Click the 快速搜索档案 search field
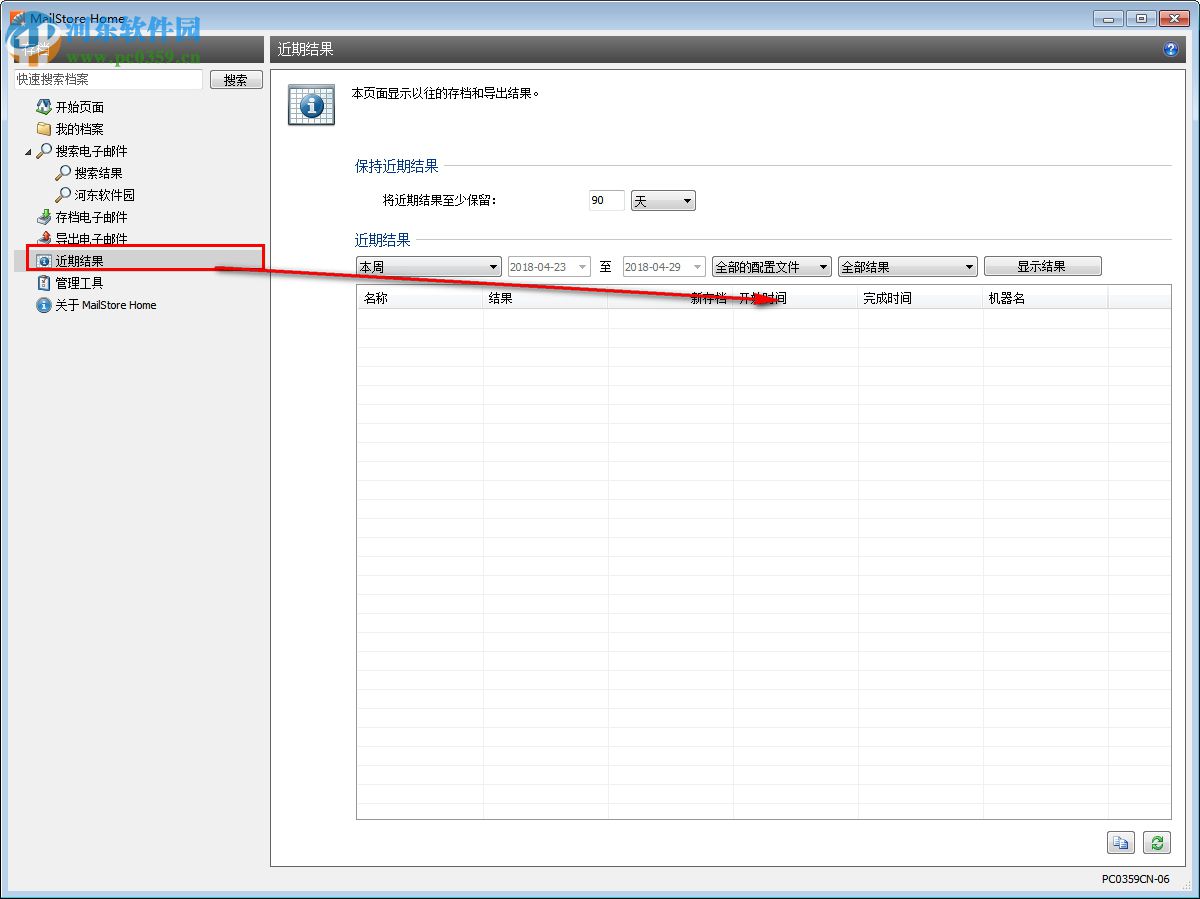The width and height of the screenshot is (1200, 899). coord(108,79)
